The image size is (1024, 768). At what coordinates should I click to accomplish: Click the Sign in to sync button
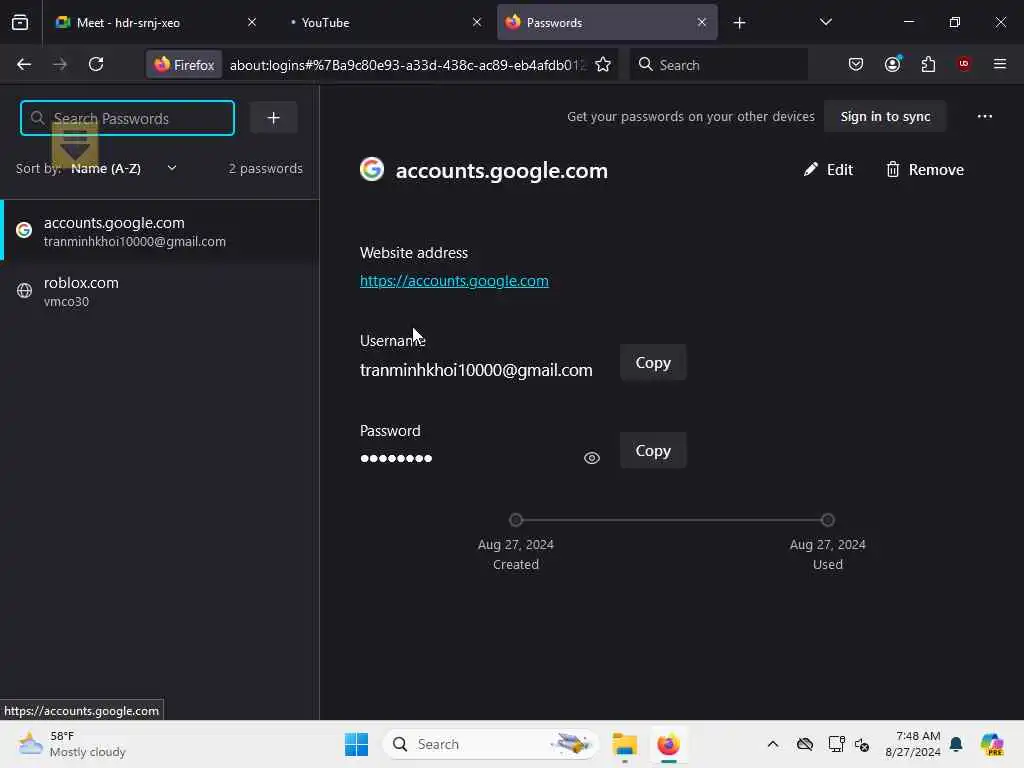(x=885, y=116)
